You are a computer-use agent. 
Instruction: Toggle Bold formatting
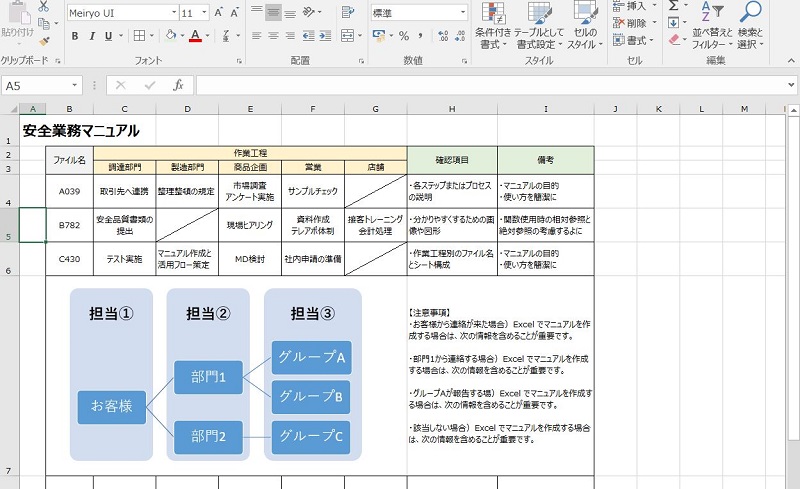point(75,36)
